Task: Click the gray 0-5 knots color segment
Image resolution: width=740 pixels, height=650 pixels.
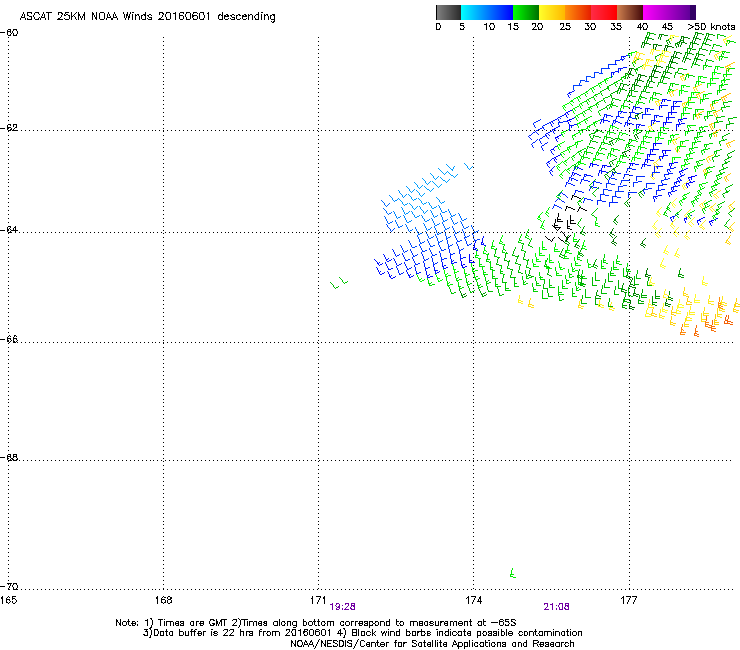Action: 448,12
